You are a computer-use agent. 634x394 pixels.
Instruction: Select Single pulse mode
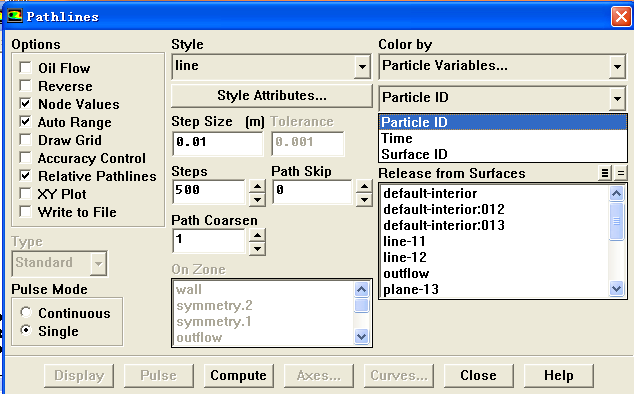[x=26, y=330]
